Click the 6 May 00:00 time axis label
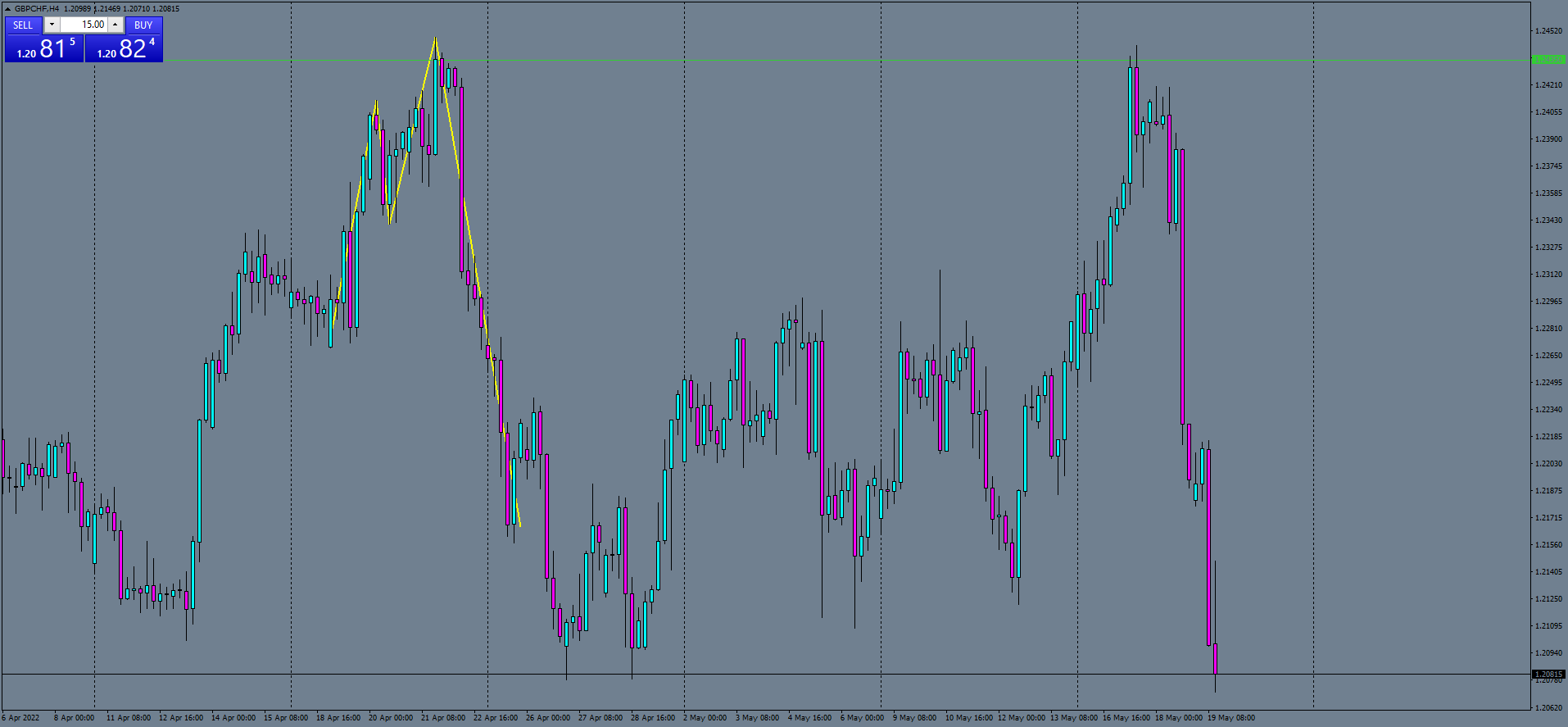1568x727 pixels. coord(862,718)
